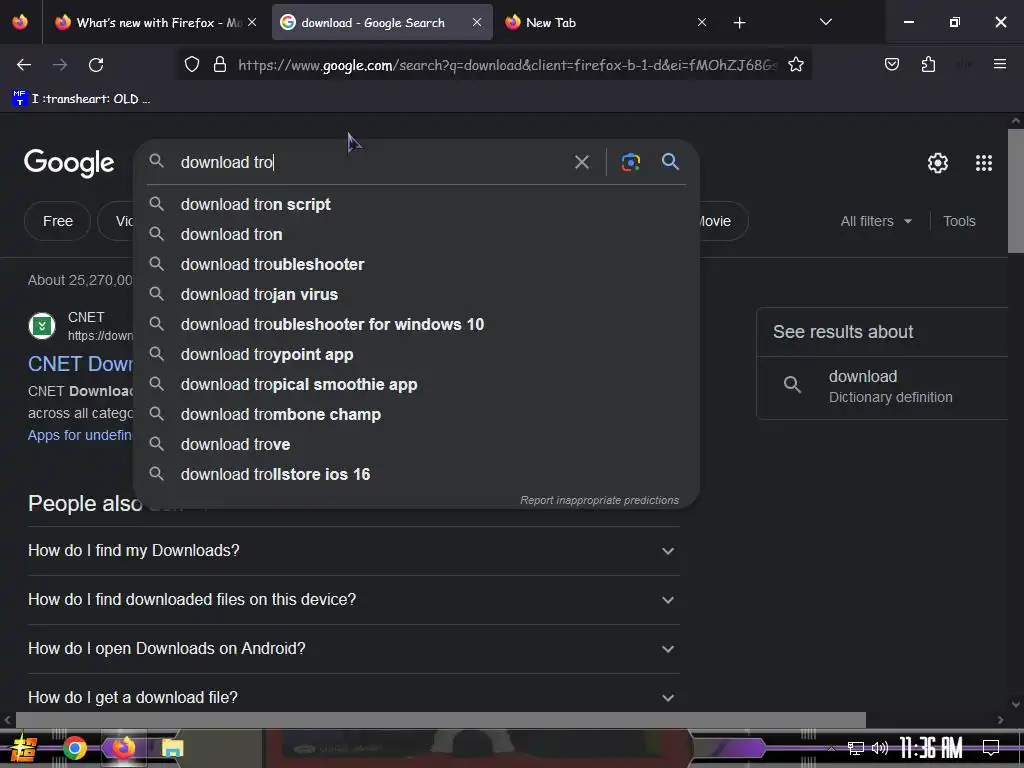Open File Explorer from the taskbar
Image resolution: width=1024 pixels, height=768 pixels.
pyautogui.click(x=172, y=748)
